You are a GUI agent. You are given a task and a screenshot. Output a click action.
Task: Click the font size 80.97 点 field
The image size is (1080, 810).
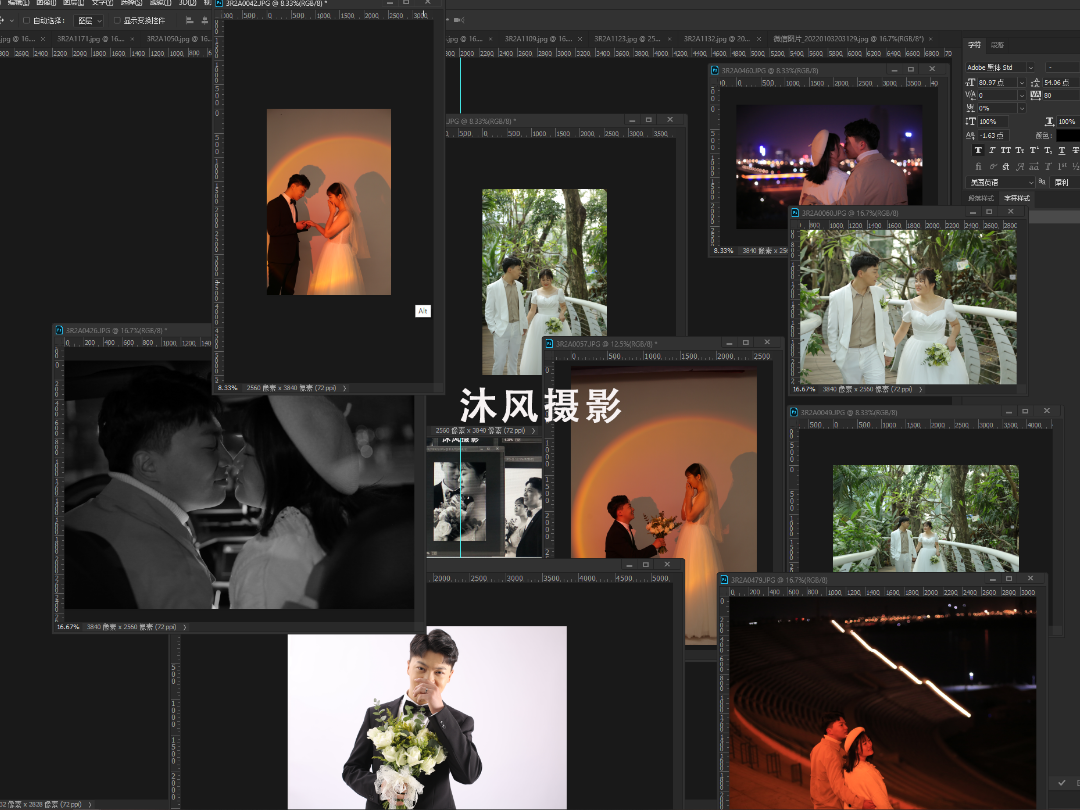click(997, 83)
